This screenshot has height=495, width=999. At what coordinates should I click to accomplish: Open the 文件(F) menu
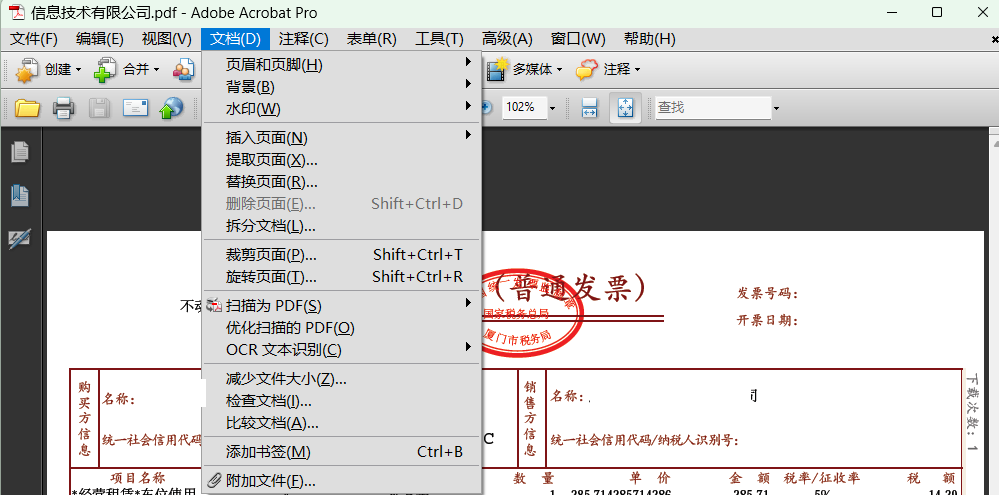pos(34,39)
